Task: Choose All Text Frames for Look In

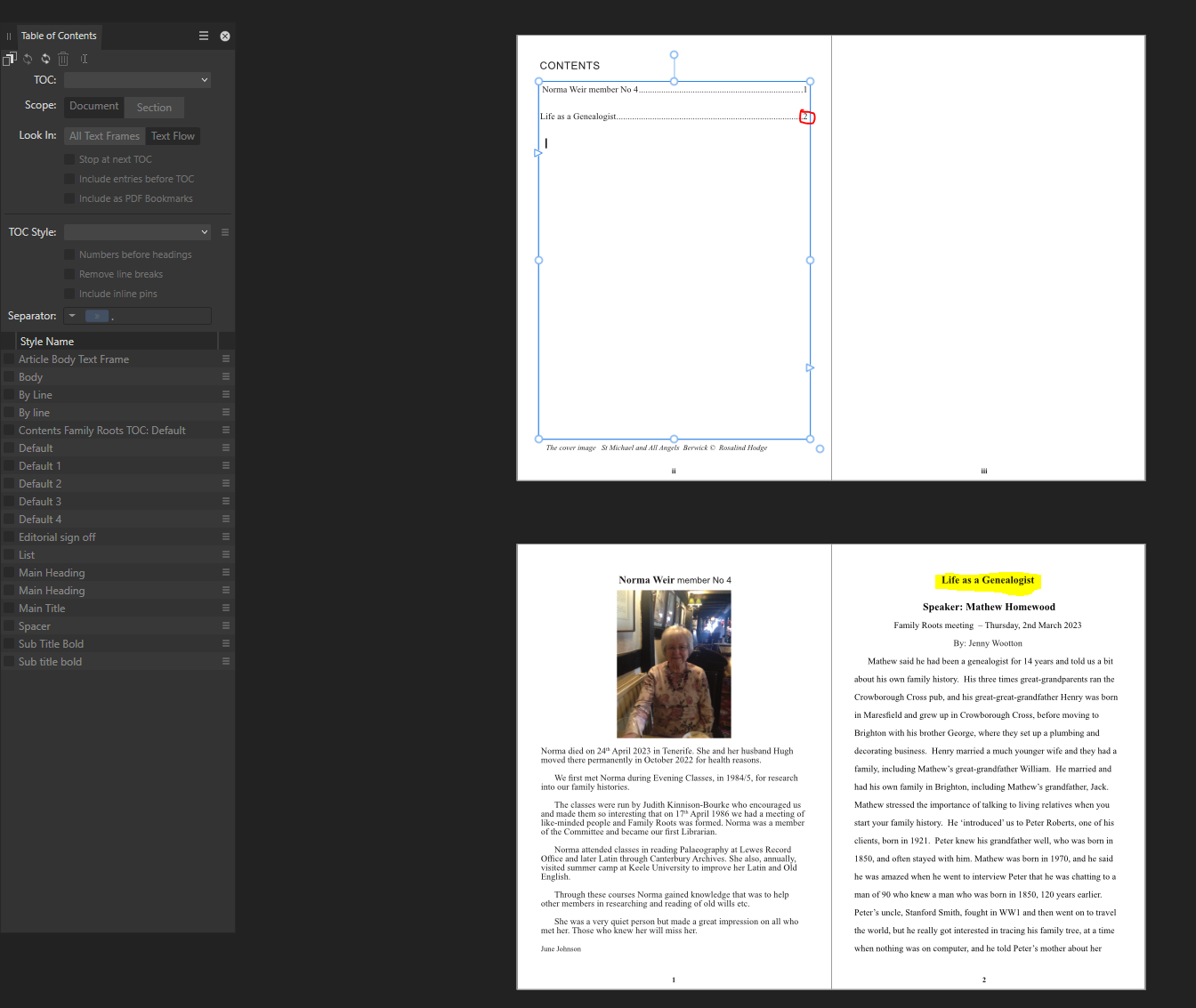Action: 104,136
